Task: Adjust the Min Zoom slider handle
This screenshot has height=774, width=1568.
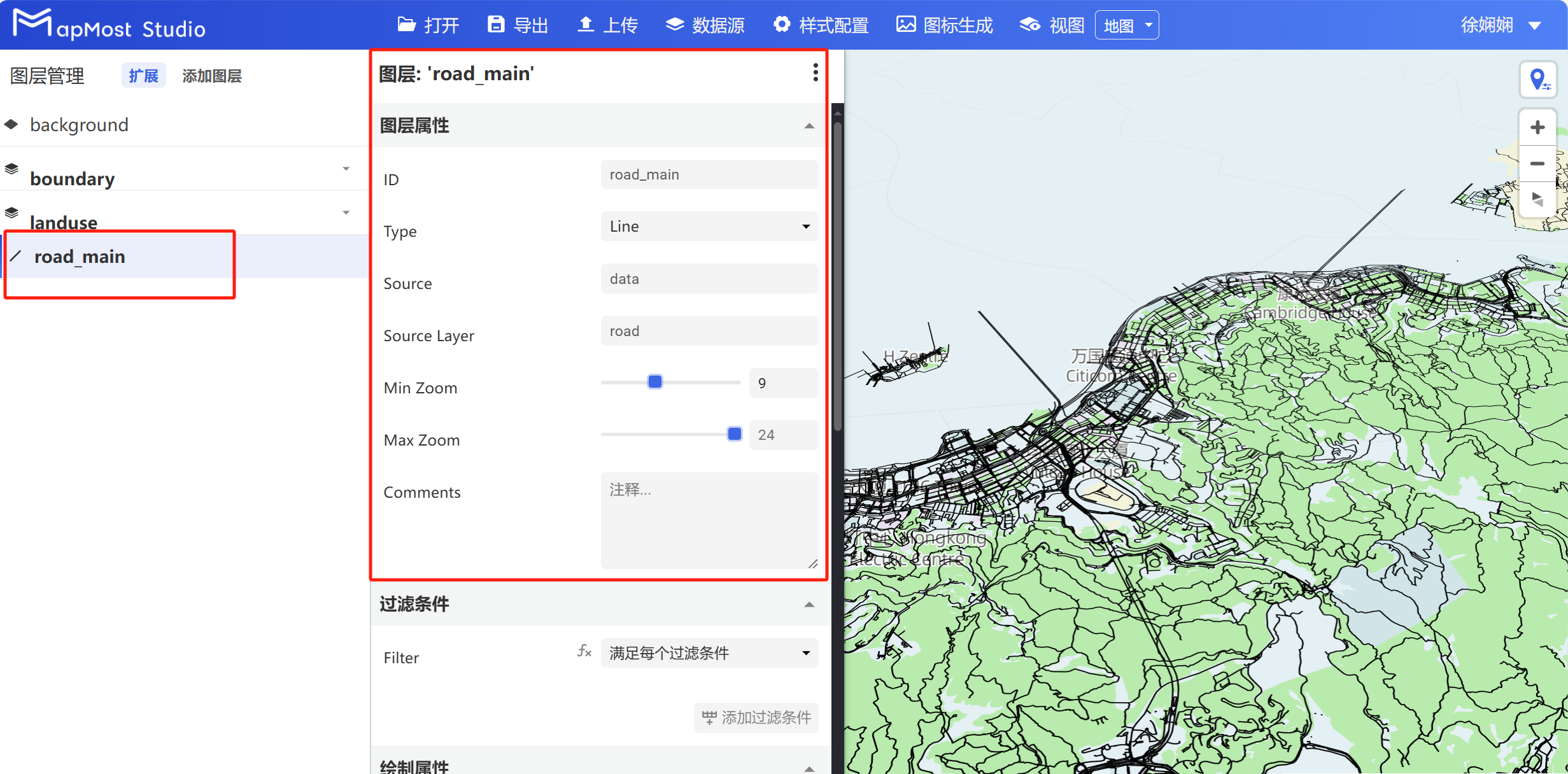Action: [654, 381]
